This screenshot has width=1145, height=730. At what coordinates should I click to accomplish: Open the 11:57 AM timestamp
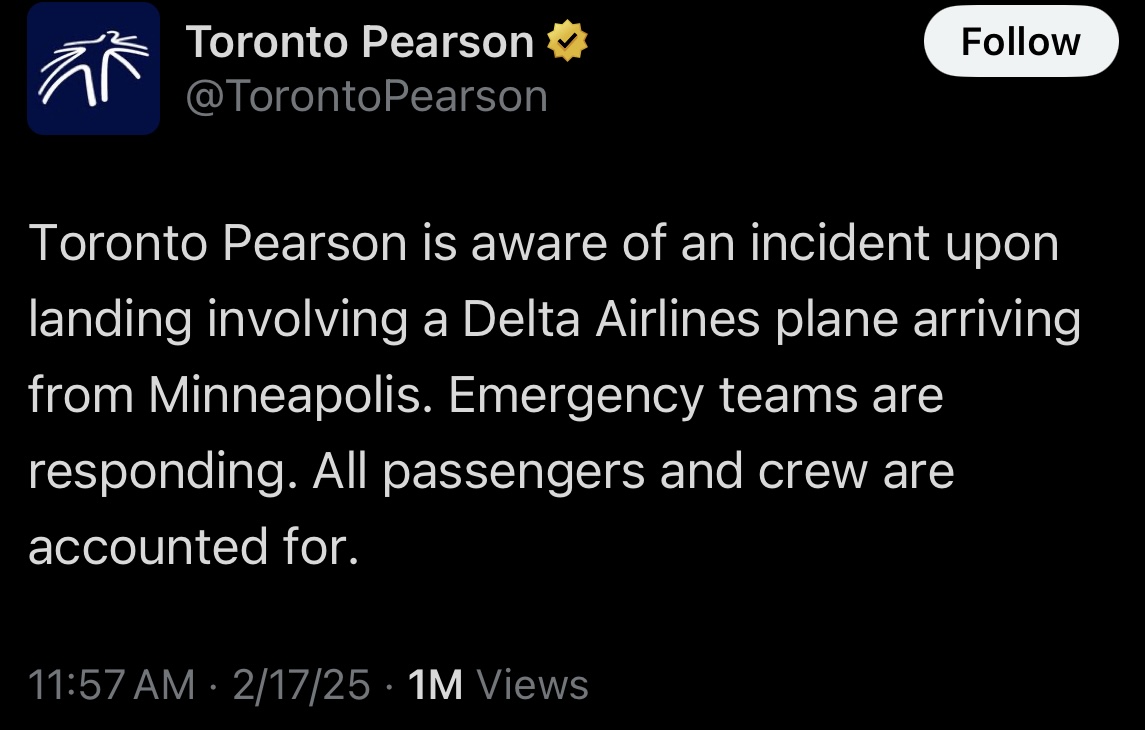pyautogui.click(x=112, y=685)
